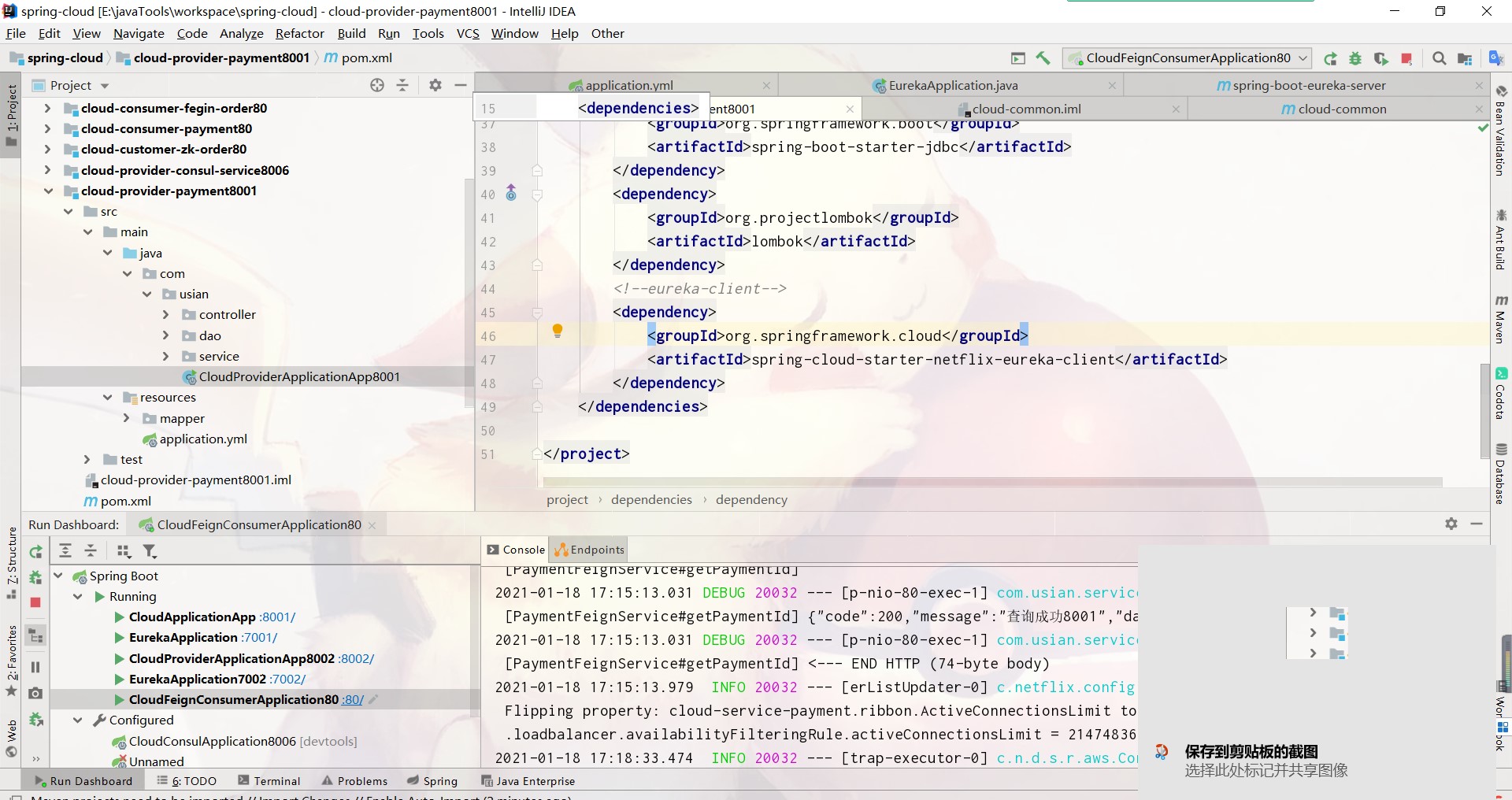Toggle the Bean Validation tool window
The width and height of the screenshot is (1512, 800).
(x=1501, y=131)
